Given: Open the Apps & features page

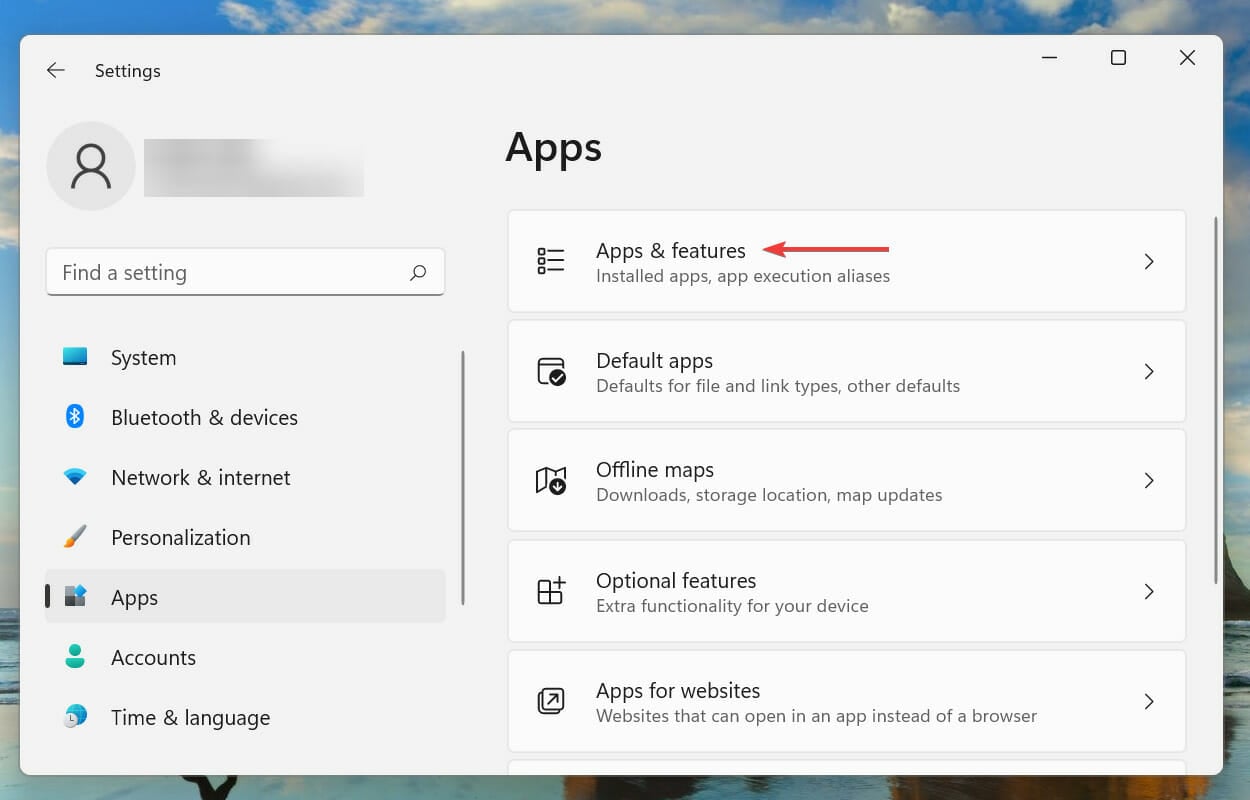Looking at the screenshot, I should point(847,261).
